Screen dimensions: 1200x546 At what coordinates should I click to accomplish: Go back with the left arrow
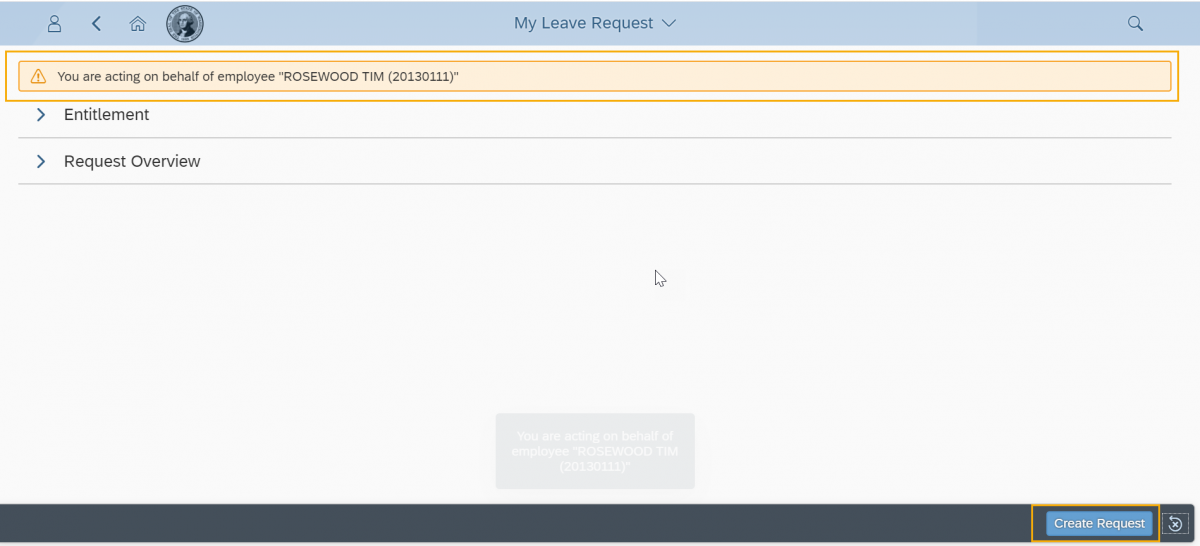[96, 23]
